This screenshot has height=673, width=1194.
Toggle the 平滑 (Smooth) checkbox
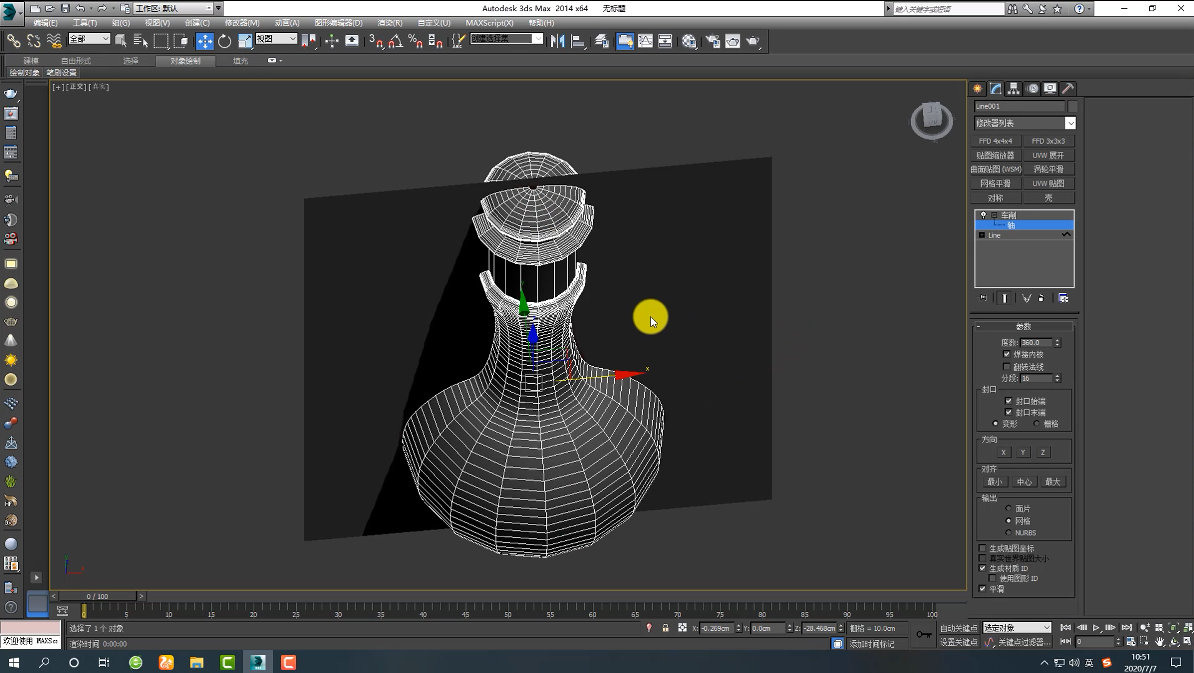click(x=982, y=588)
